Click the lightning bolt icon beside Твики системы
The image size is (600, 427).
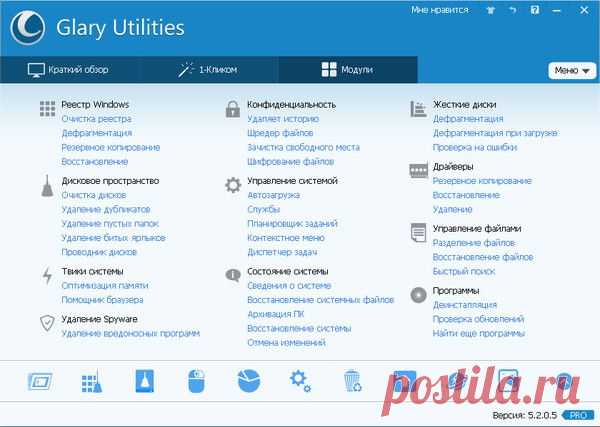(47, 275)
